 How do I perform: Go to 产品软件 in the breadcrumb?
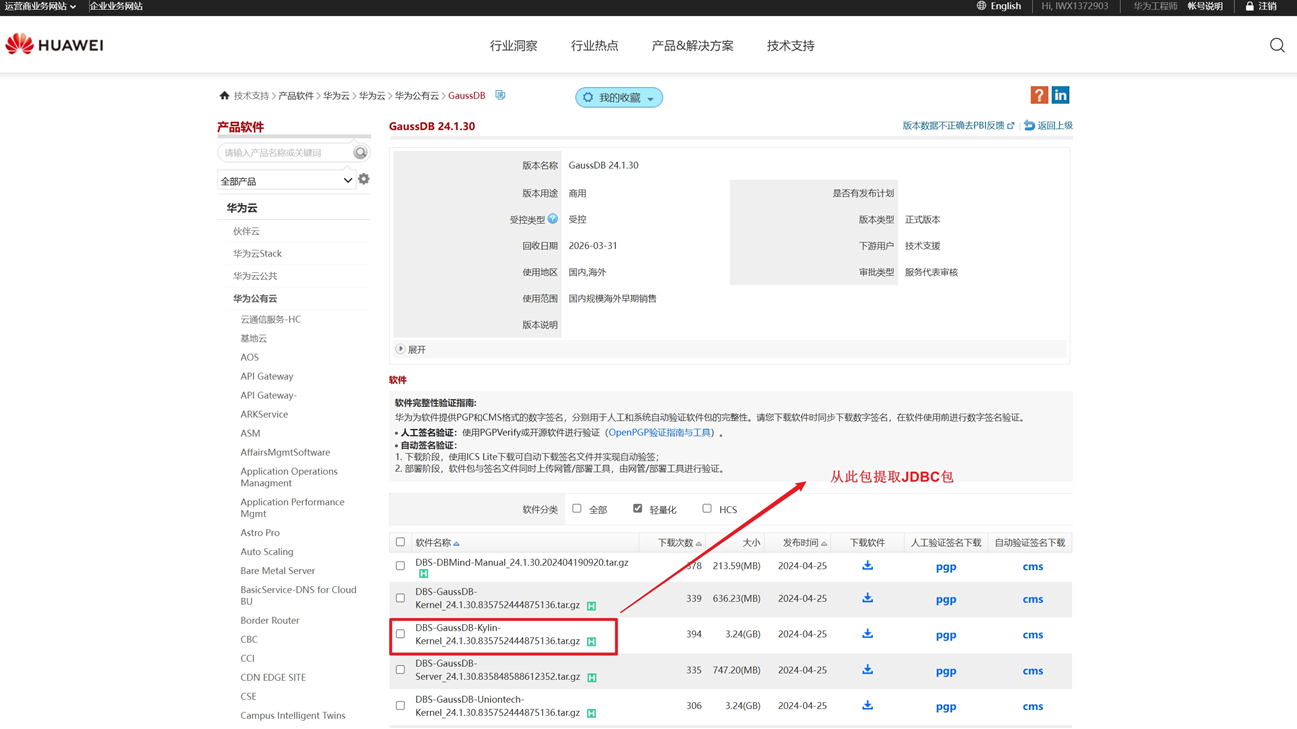(x=296, y=96)
